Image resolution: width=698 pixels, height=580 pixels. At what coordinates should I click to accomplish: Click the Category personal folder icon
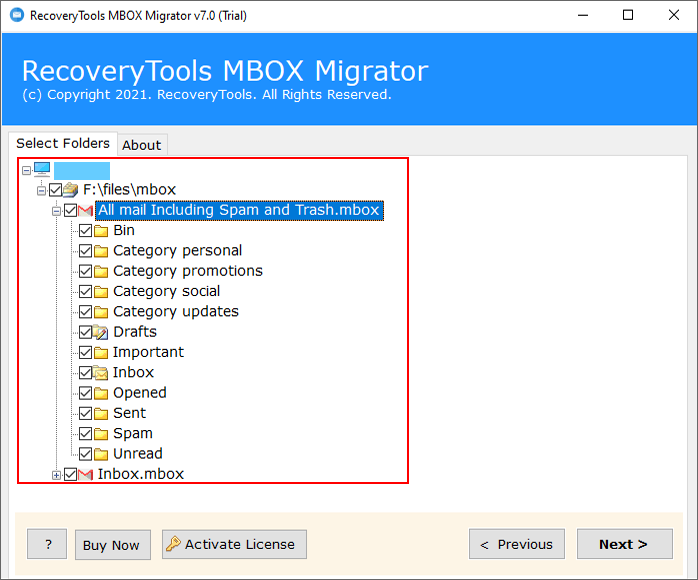(x=101, y=251)
